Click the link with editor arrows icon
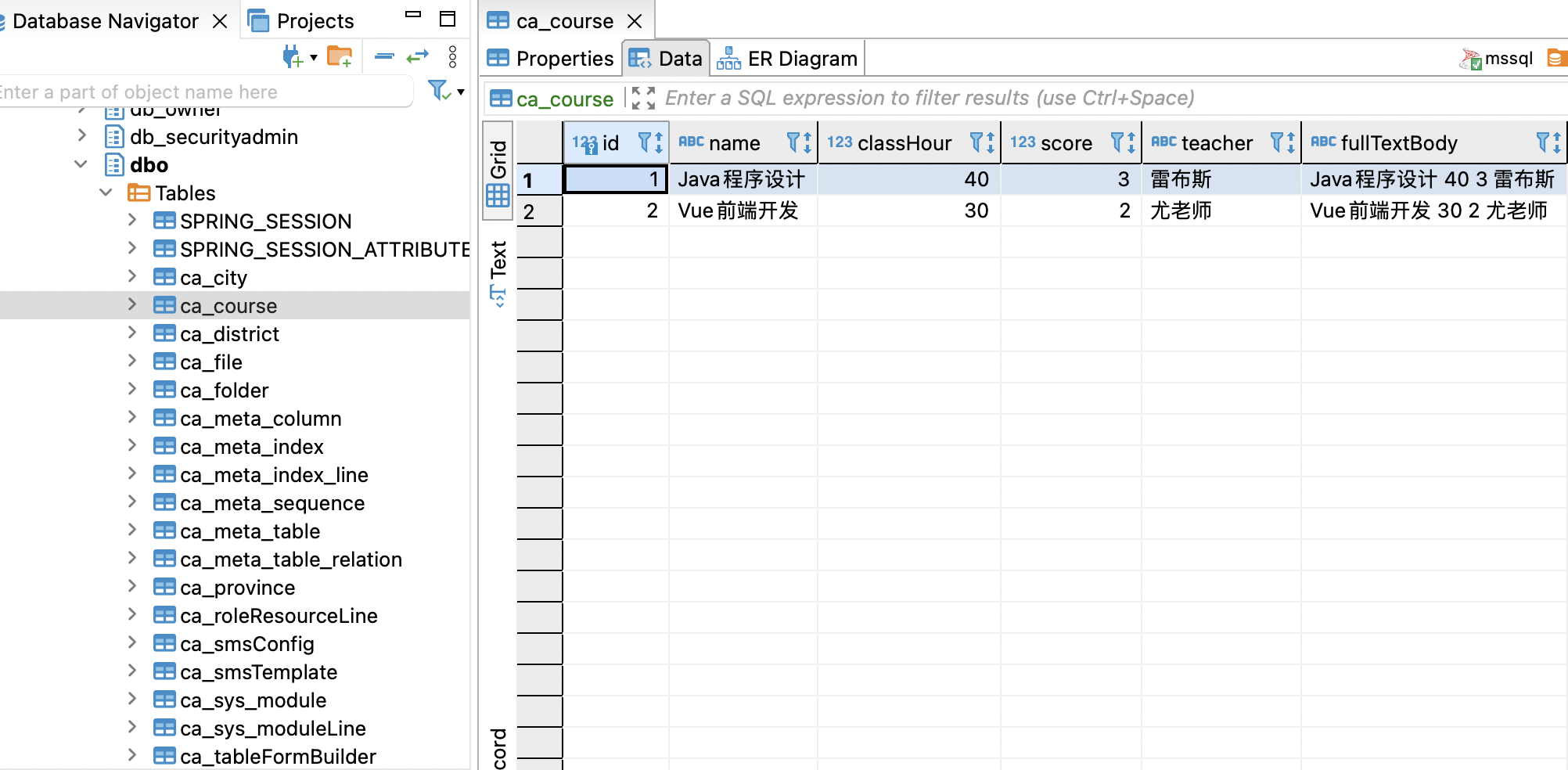This screenshot has width=1568, height=770. tap(418, 56)
